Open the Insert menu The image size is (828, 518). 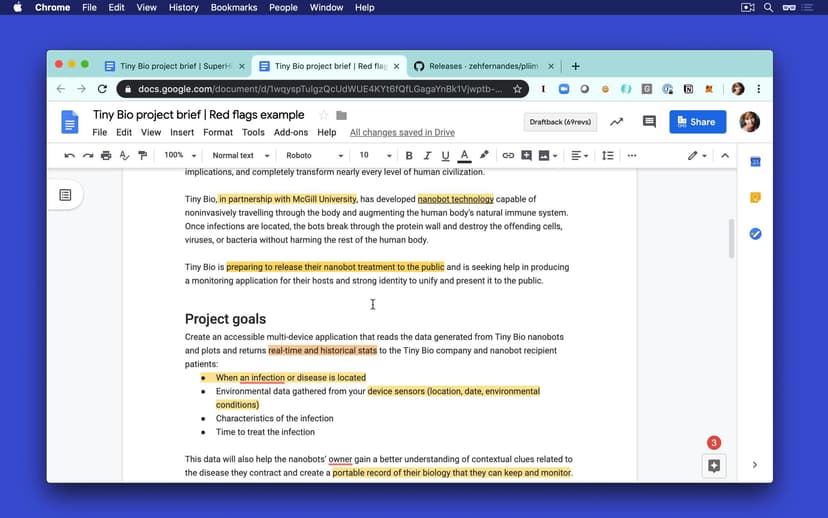click(182, 132)
